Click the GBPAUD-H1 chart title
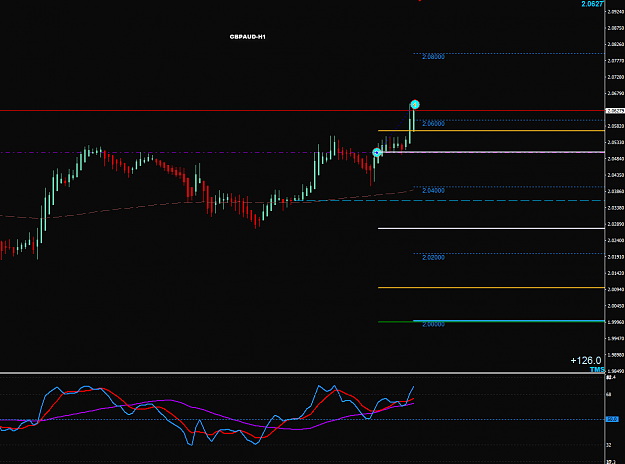The width and height of the screenshot is (625, 464). pyautogui.click(x=248, y=37)
